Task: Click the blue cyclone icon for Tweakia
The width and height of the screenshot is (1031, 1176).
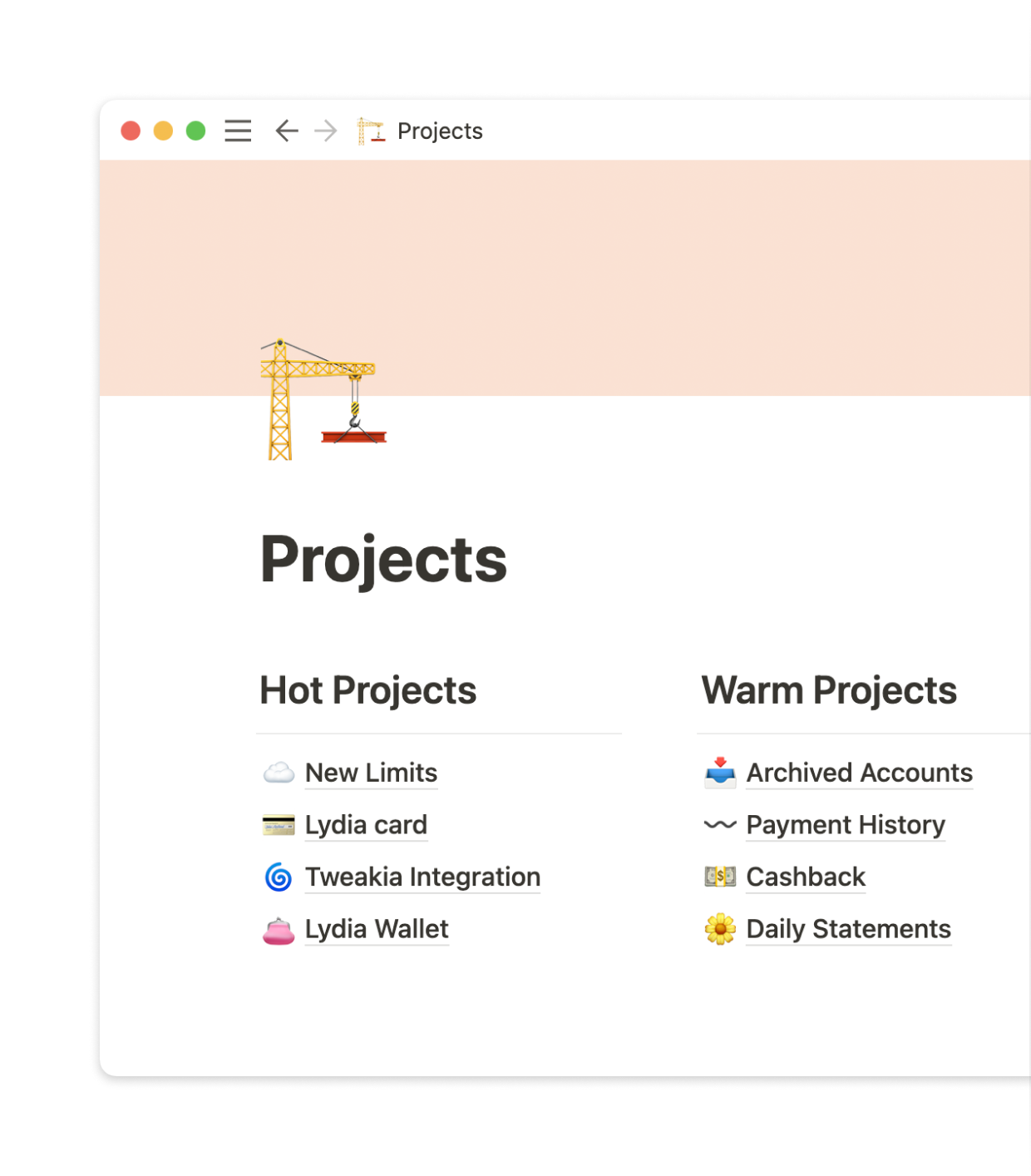Action: point(279,877)
